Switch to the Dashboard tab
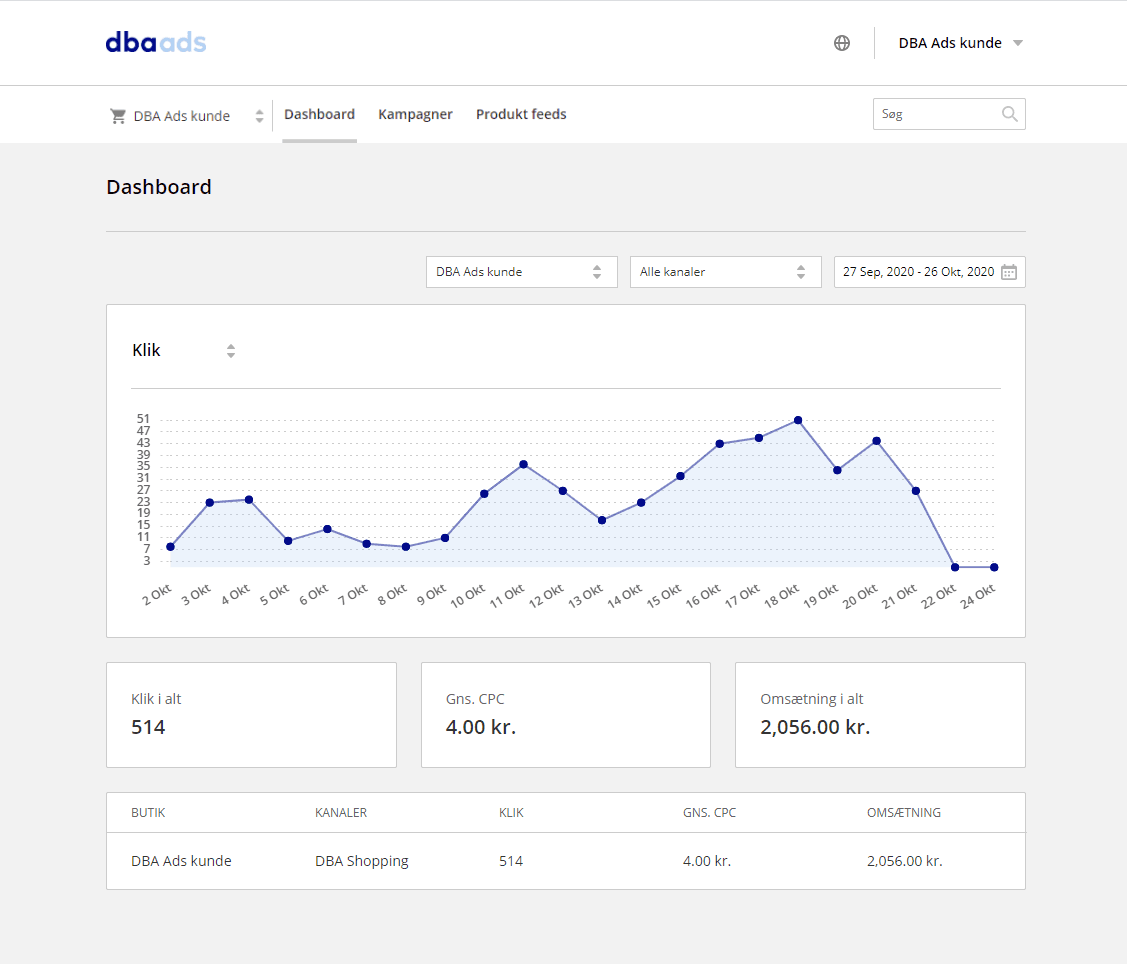The height and width of the screenshot is (964, 1127). point(319,114)
